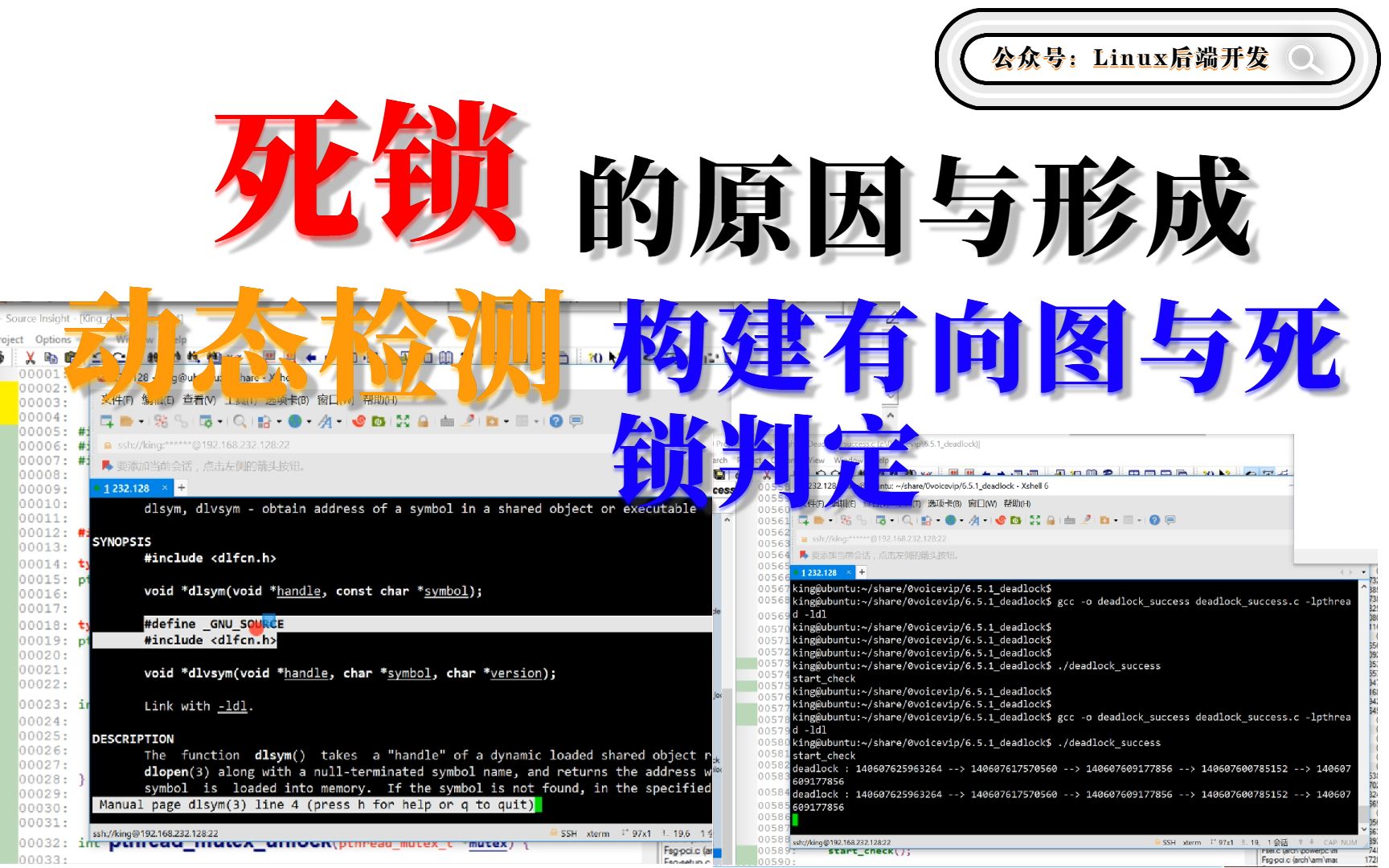The height and width of the screenshot is (868, 1389).
Task: Click first 'start_check' output in right terminal
Action: [x=824, y=678]
